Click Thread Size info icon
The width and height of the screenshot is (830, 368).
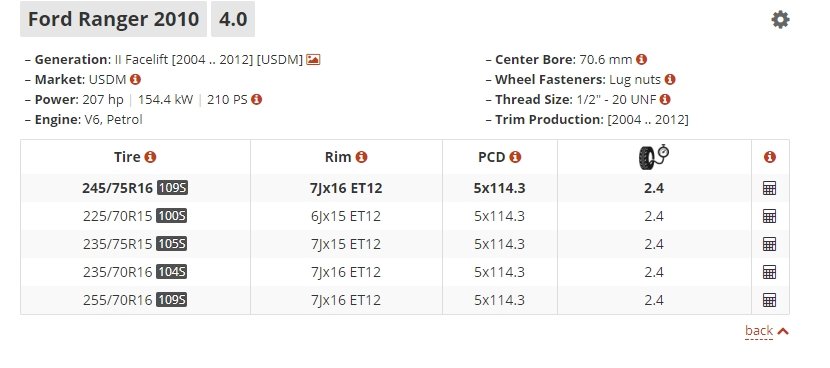pos(665,100)
